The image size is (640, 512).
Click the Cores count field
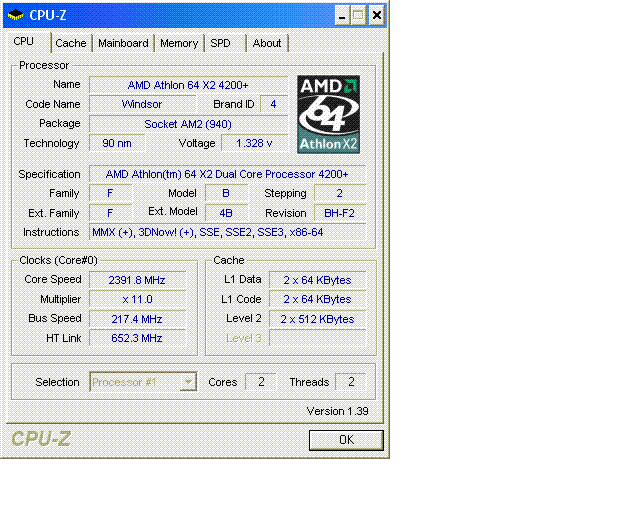[261, 382]
